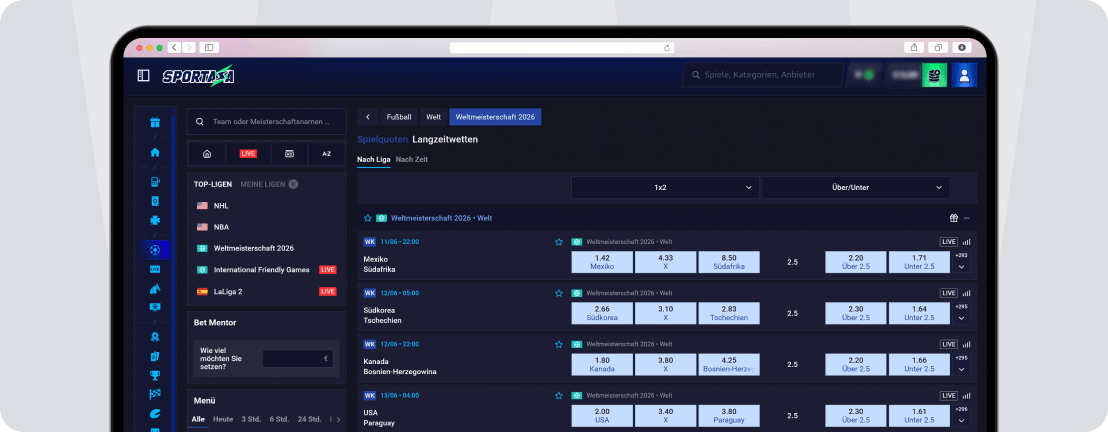The width and height of the screenshot is (1108, 432).
Task: Expand +295 markets for Kanada match
Action: pos(961,365)
